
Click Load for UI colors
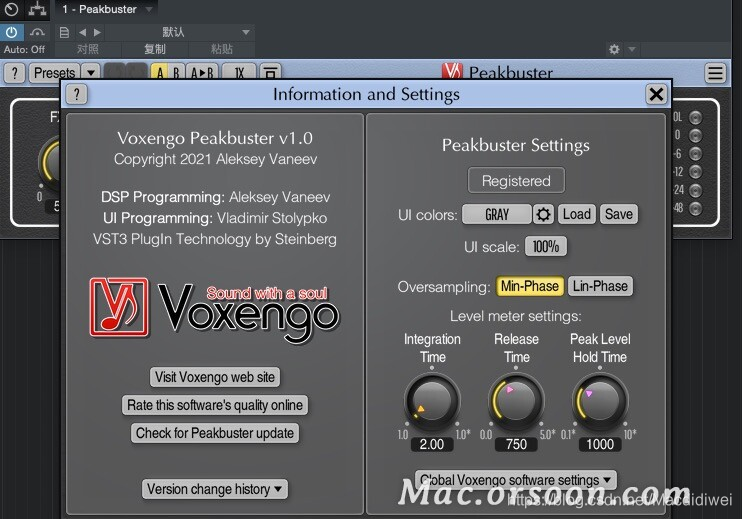[x=576, y=214]
